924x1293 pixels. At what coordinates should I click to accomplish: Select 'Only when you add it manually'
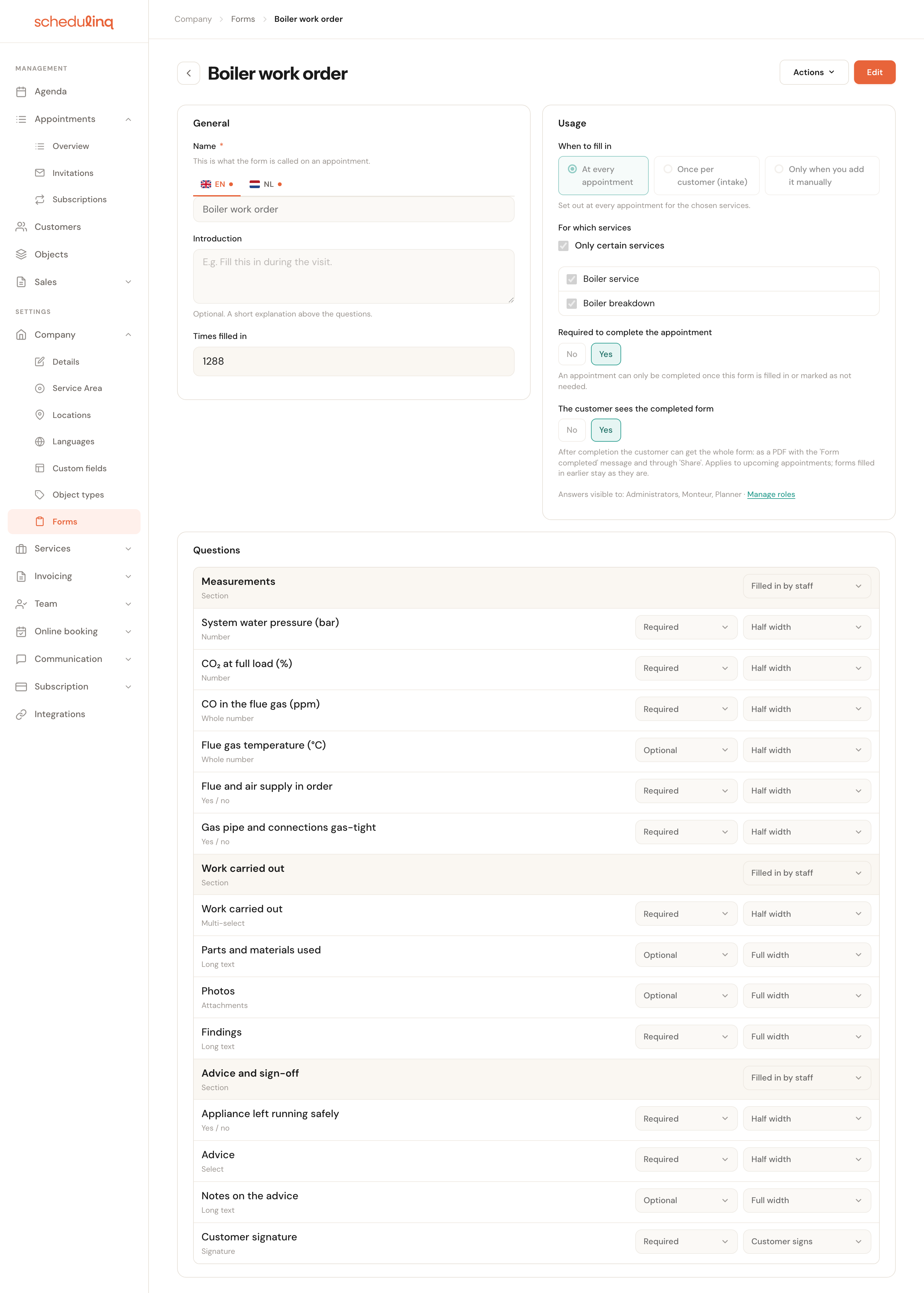(x=822, y=176)
